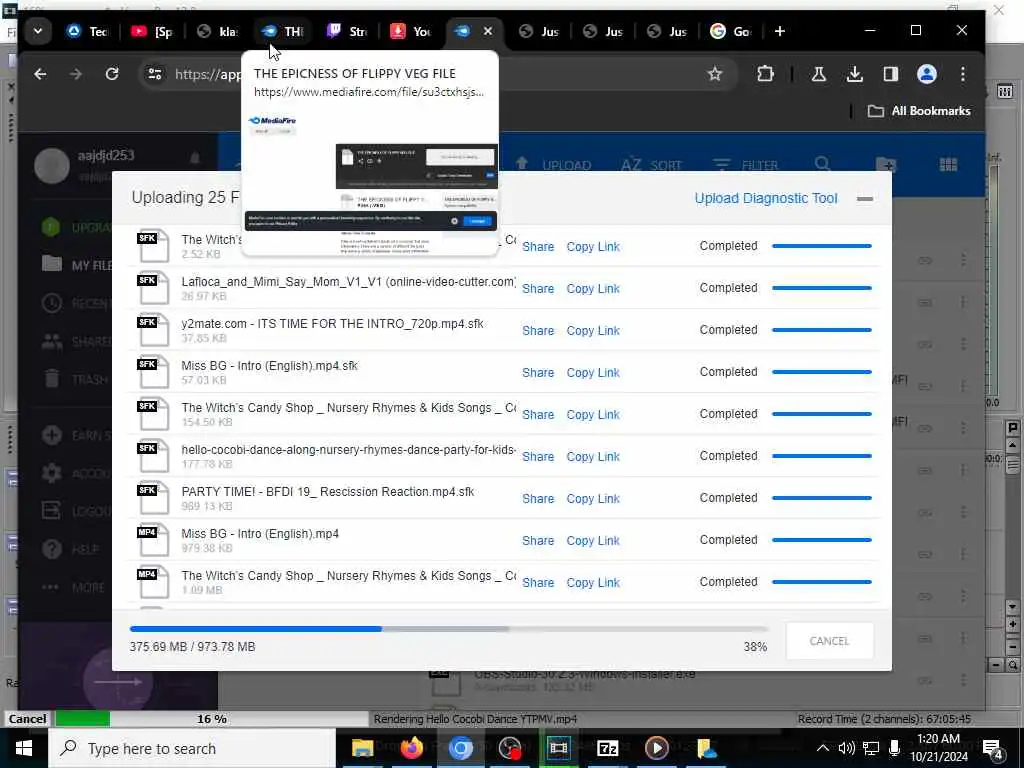Switch to the Twitch 'Str' tab

pos(347,31)
